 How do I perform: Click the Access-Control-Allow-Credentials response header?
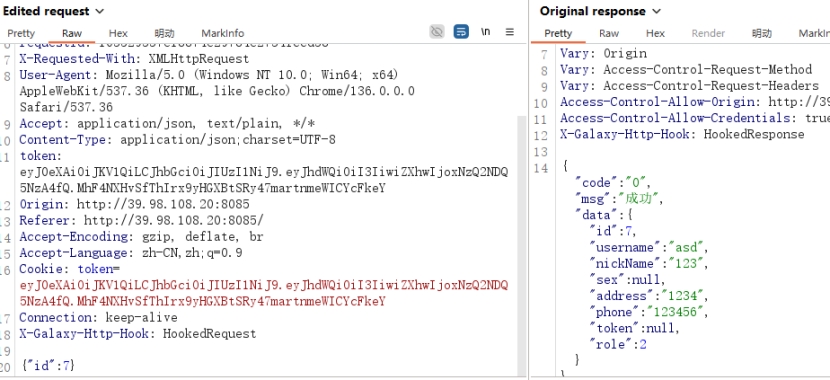695,118
